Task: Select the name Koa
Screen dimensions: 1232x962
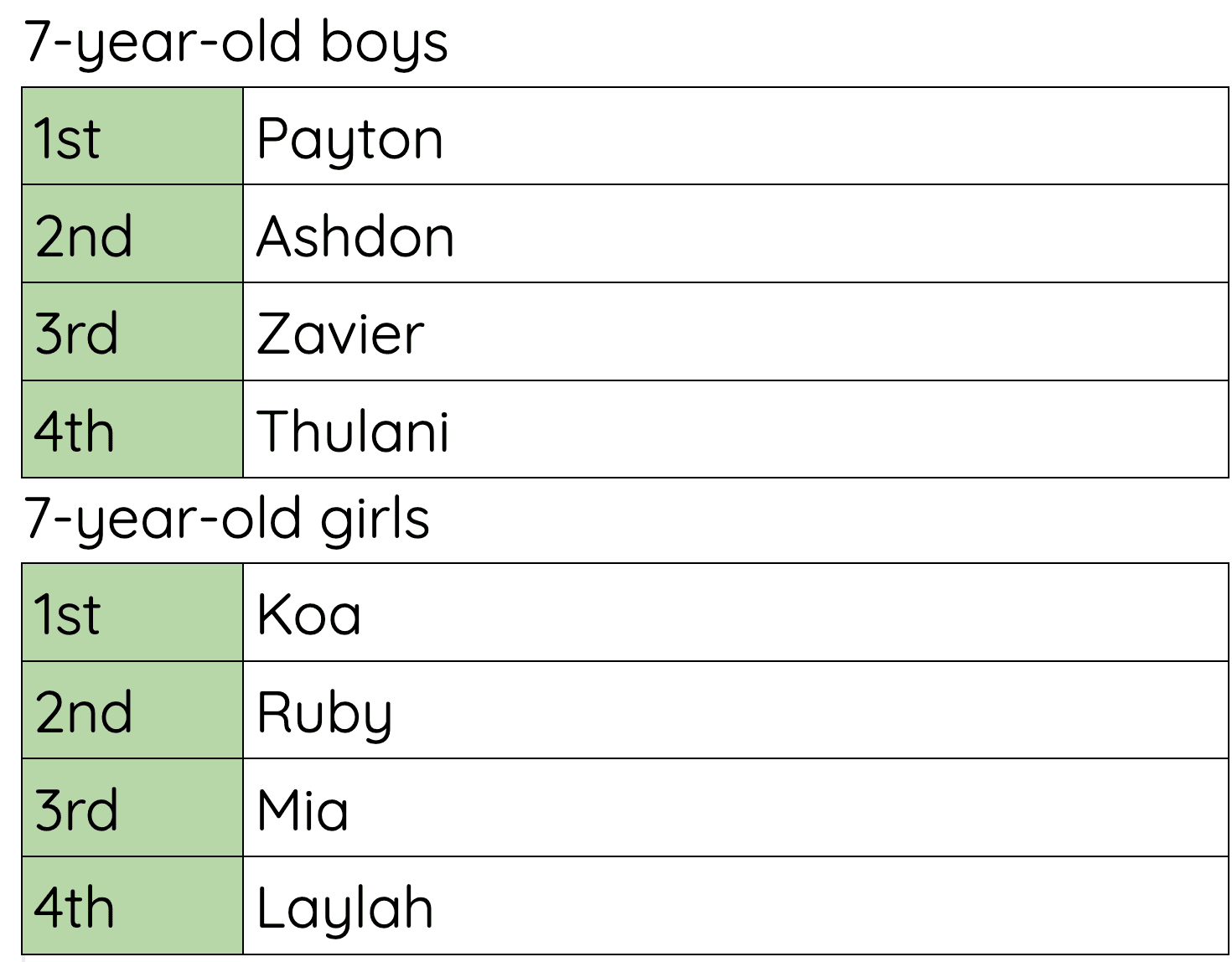Action: tap(309, 615)
